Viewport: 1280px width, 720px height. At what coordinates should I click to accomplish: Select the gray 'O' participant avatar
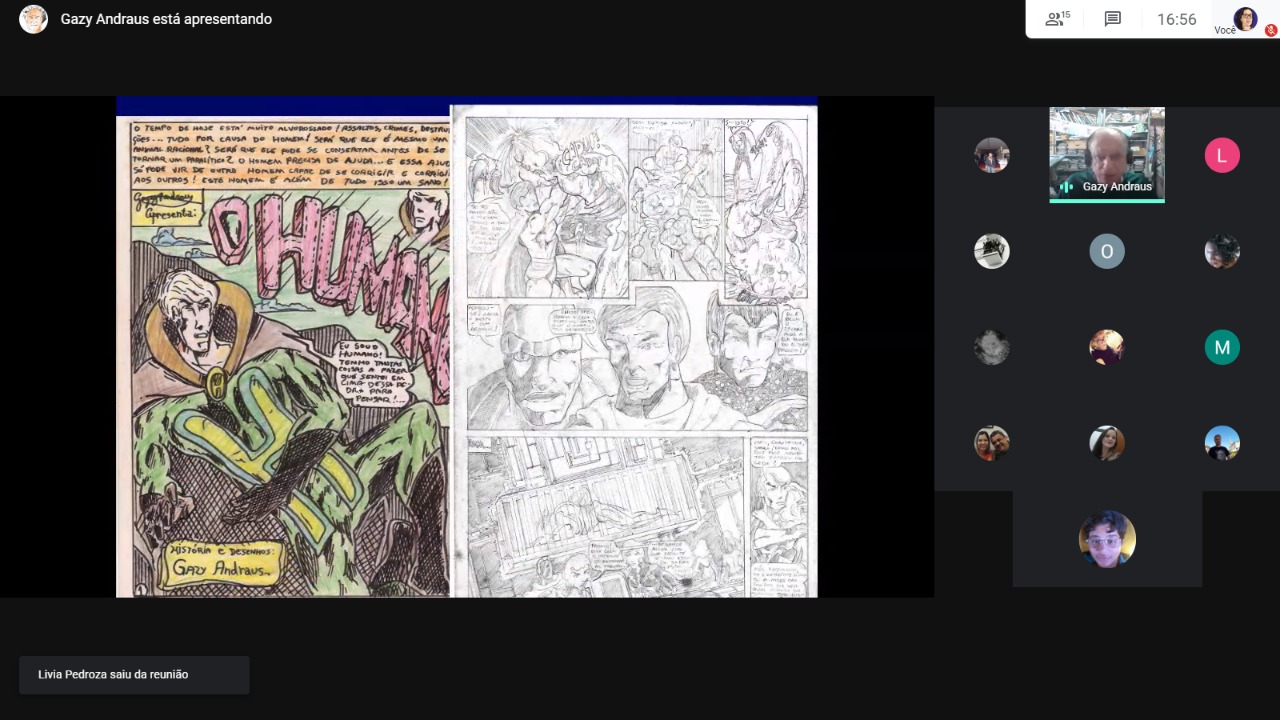tap(1107, 251)
